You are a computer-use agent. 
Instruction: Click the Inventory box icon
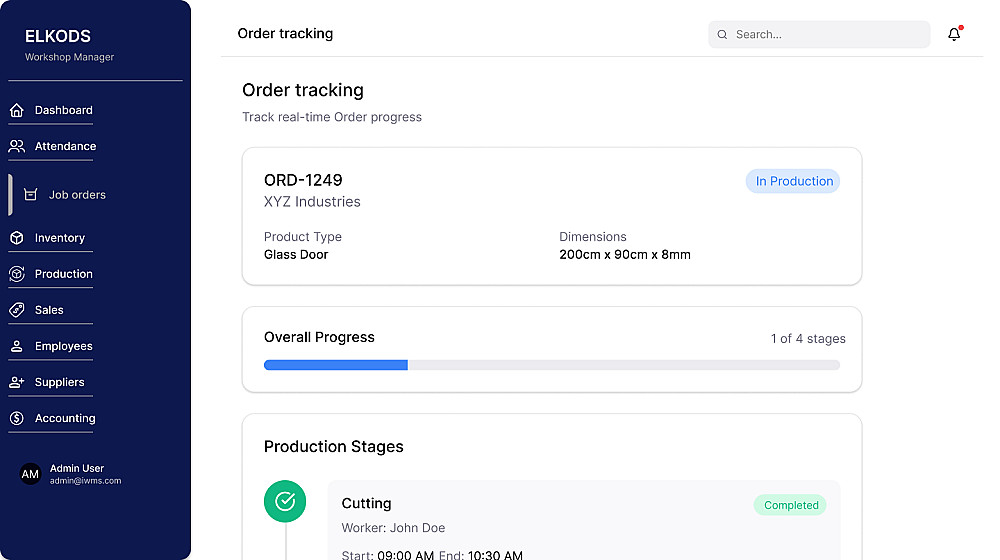coord(16,238)
